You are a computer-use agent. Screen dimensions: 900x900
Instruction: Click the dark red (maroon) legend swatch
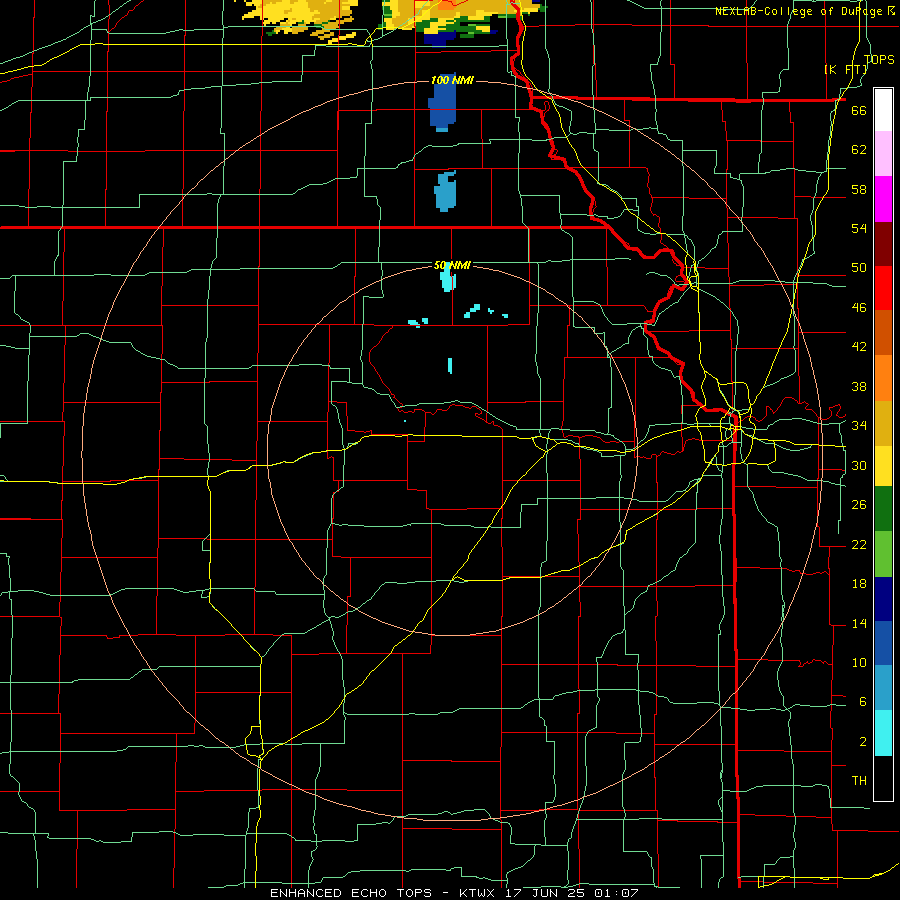tap(883, 244)
